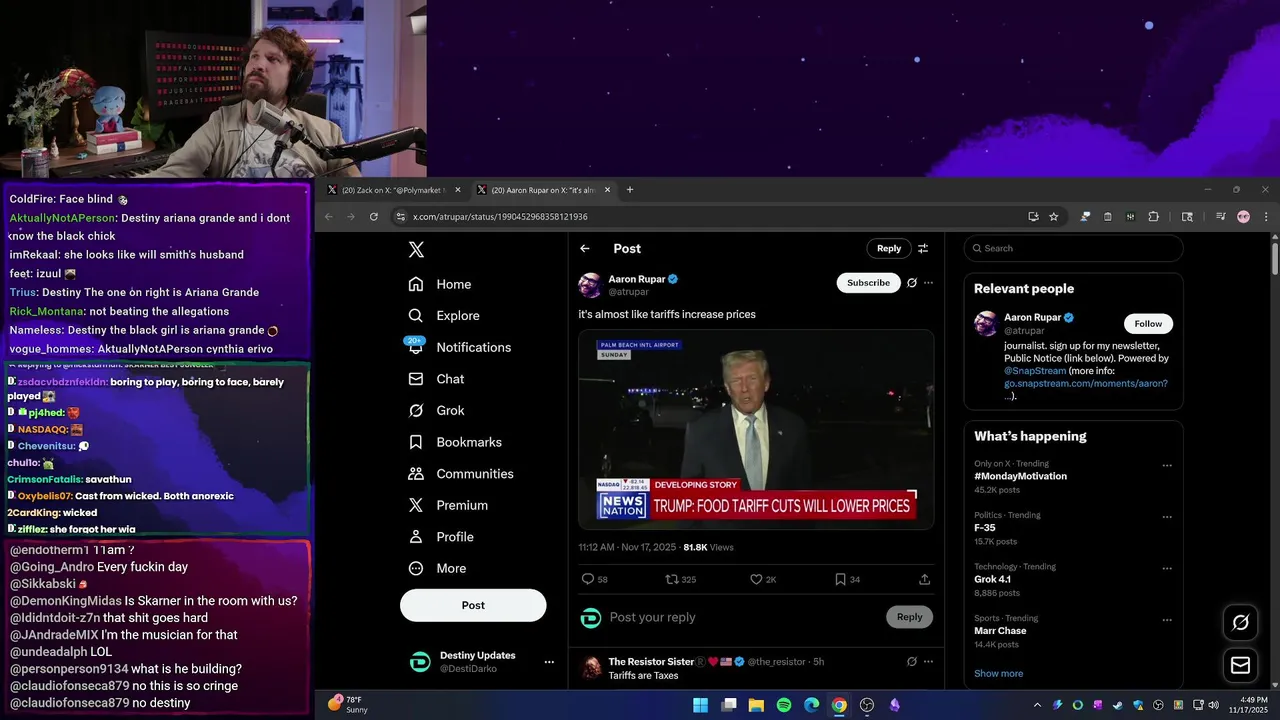
Task: Click the Reply button in the post header
Action: pyautogui.click(x=889, y=248)
